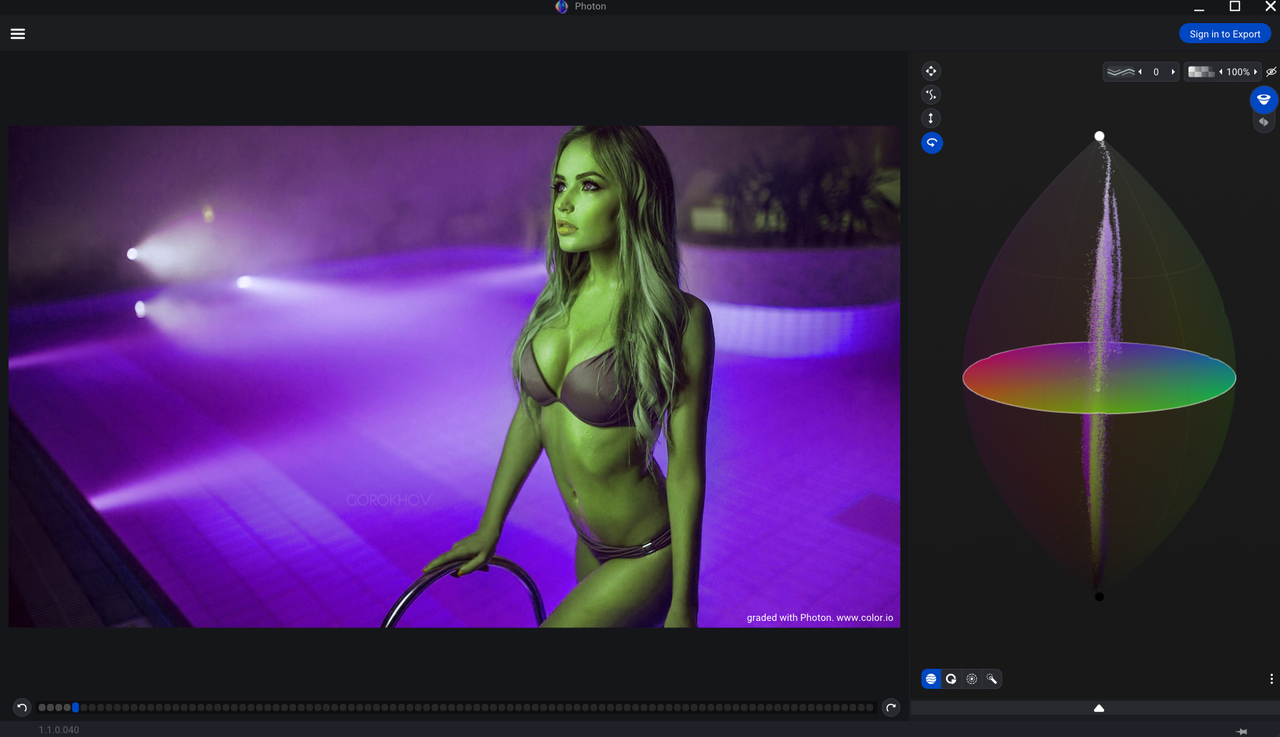Click the graded photo preview
The height and width of the screenshot is (737, 1280).
pos(454,376)
